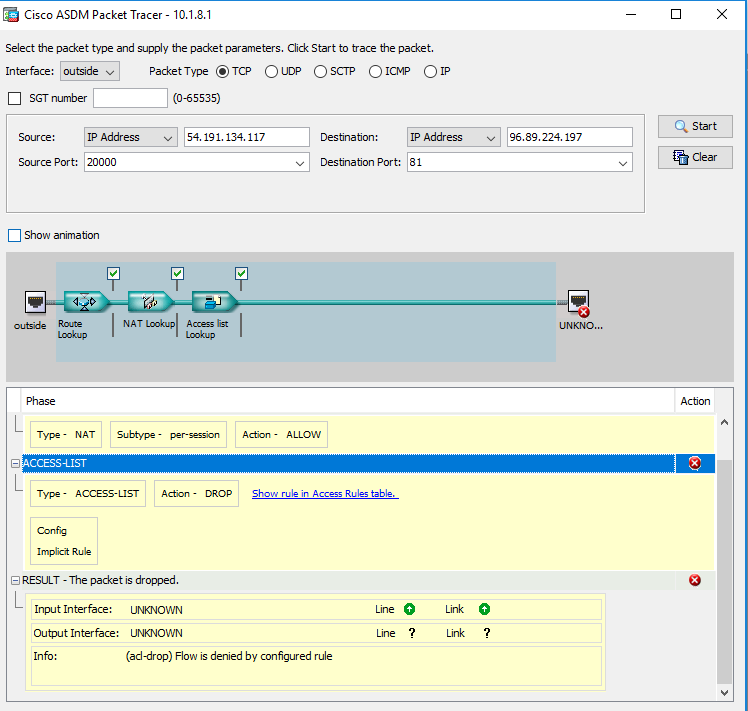Select the ACCESS-LIST phase row
Image resolution: width=748 pixels, height=711 pixels.
348,463
